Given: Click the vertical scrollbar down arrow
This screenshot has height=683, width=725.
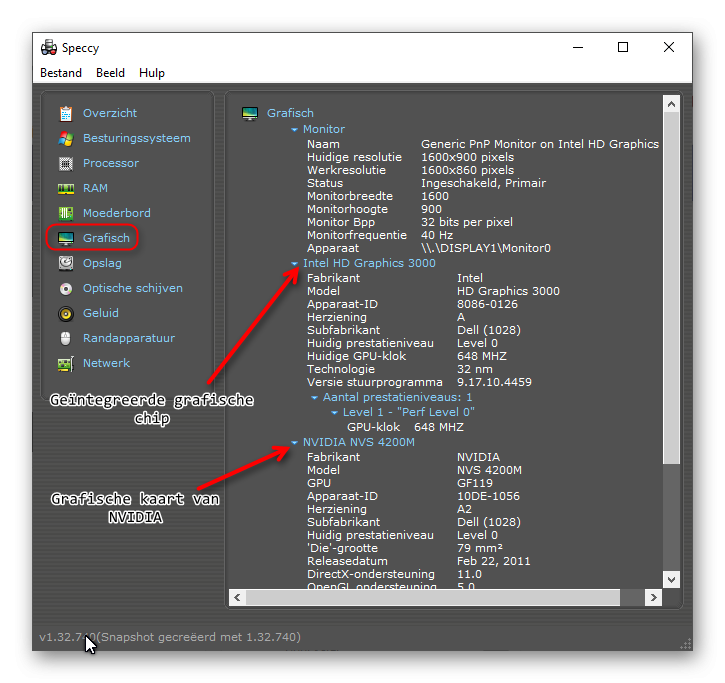Looking at the screenshot, I should pyautogui.click(x=671, y=579).
